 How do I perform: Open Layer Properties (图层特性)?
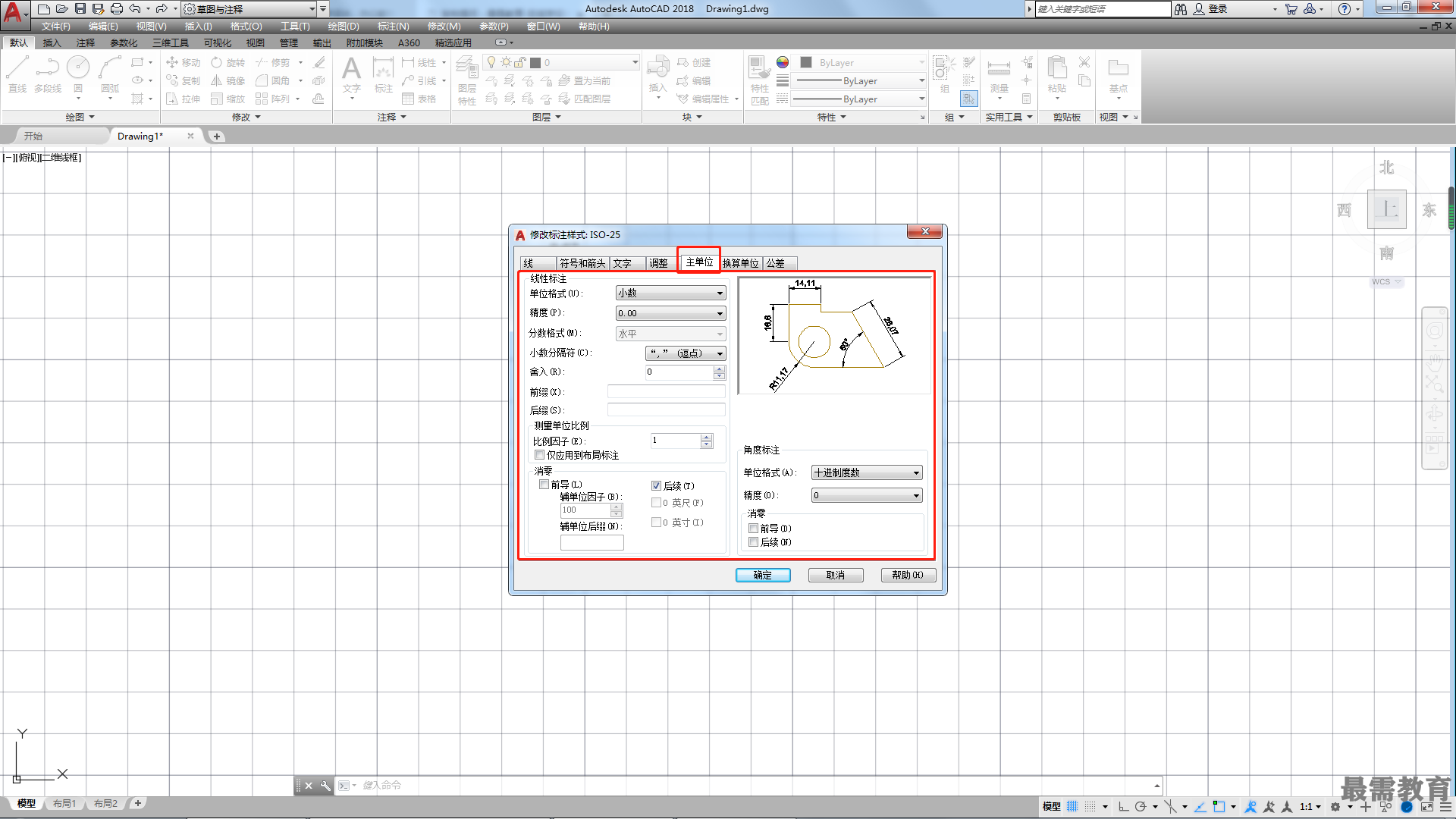point(467,80)
